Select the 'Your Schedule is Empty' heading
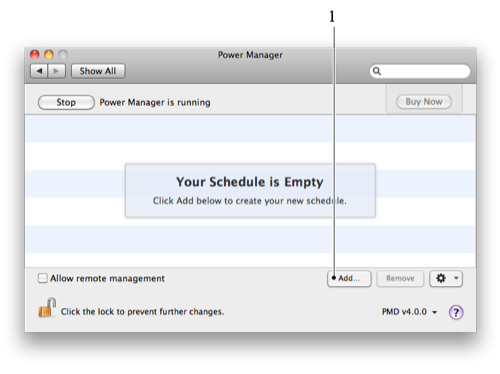 (250, 182)
